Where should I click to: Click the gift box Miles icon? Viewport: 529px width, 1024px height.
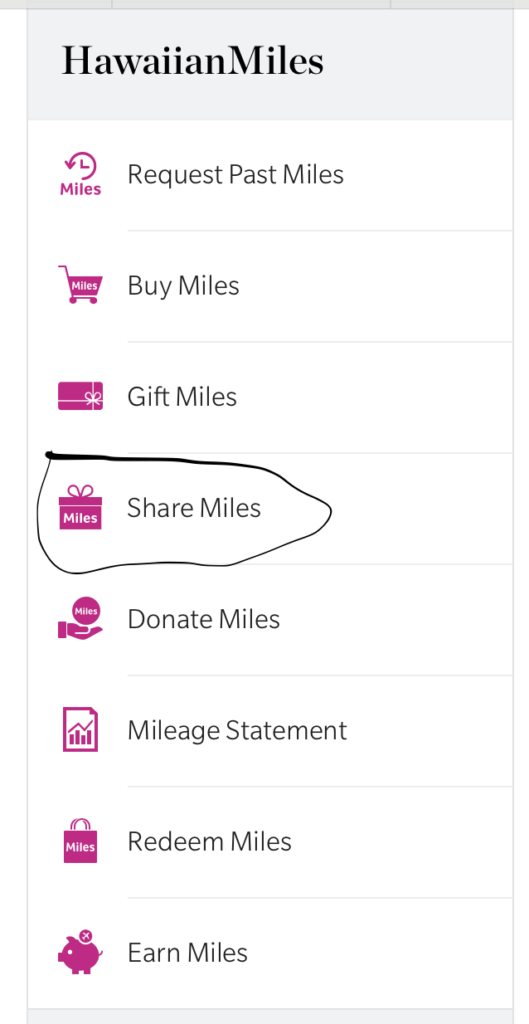tap(80, 507)
